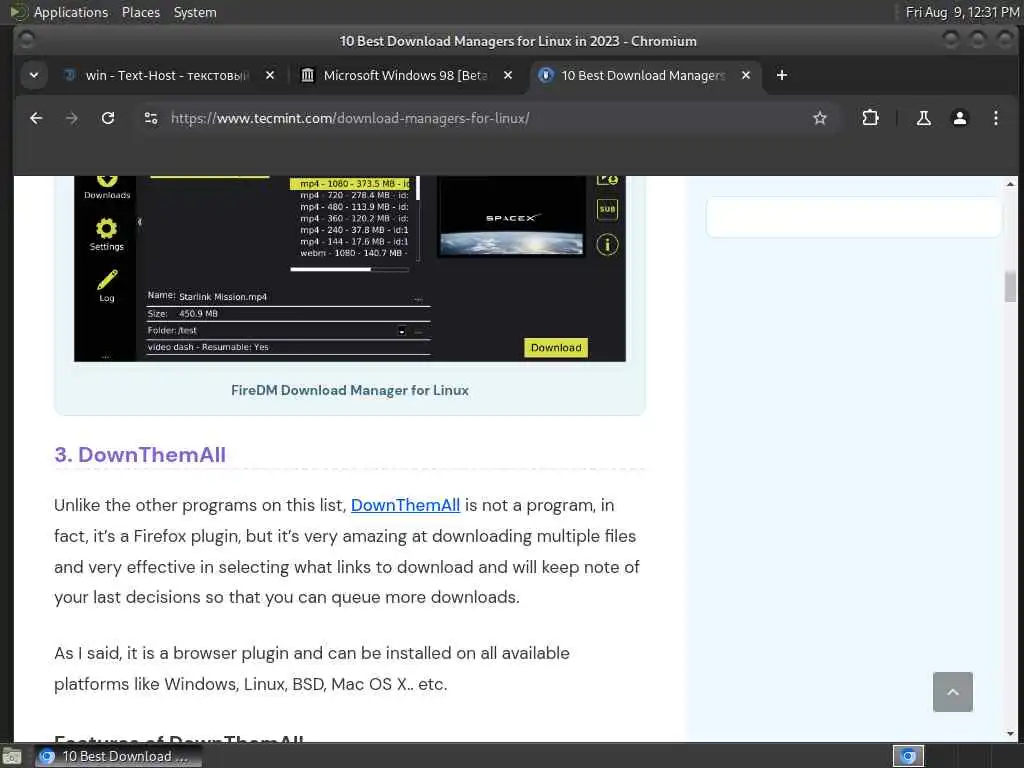1024x768 pixels.
Task: Close the Microsoft Windows 98 tab
Action: click(508, 75)
